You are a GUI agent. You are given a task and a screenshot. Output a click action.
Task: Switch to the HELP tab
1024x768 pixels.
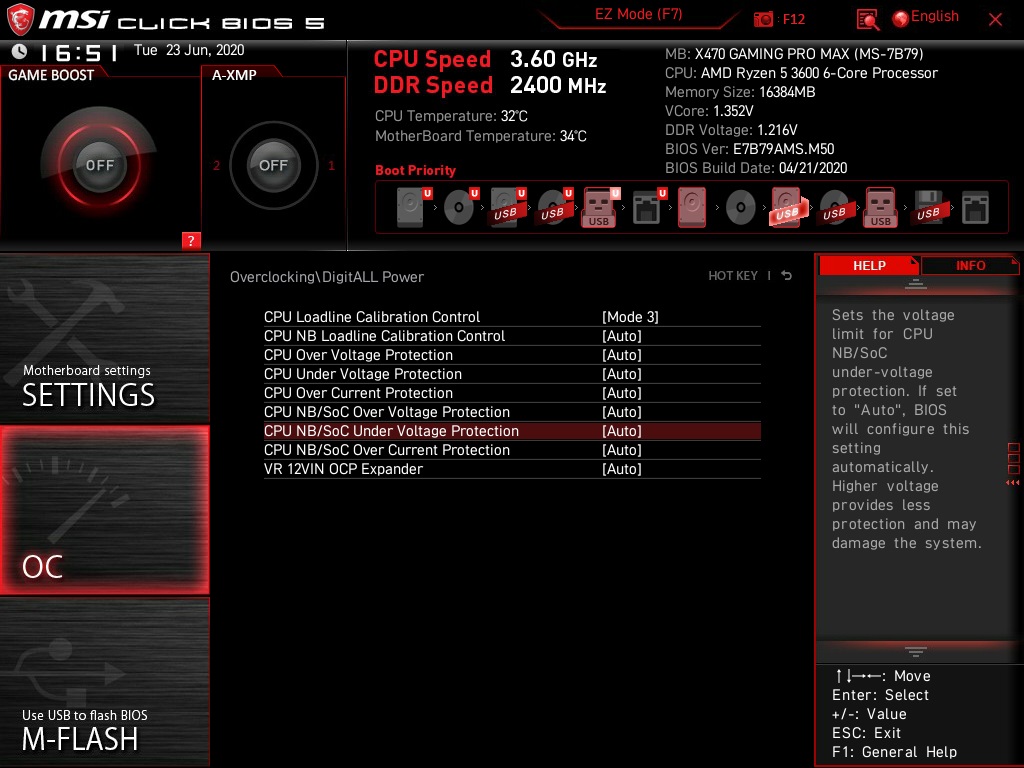tap(869, 265)
